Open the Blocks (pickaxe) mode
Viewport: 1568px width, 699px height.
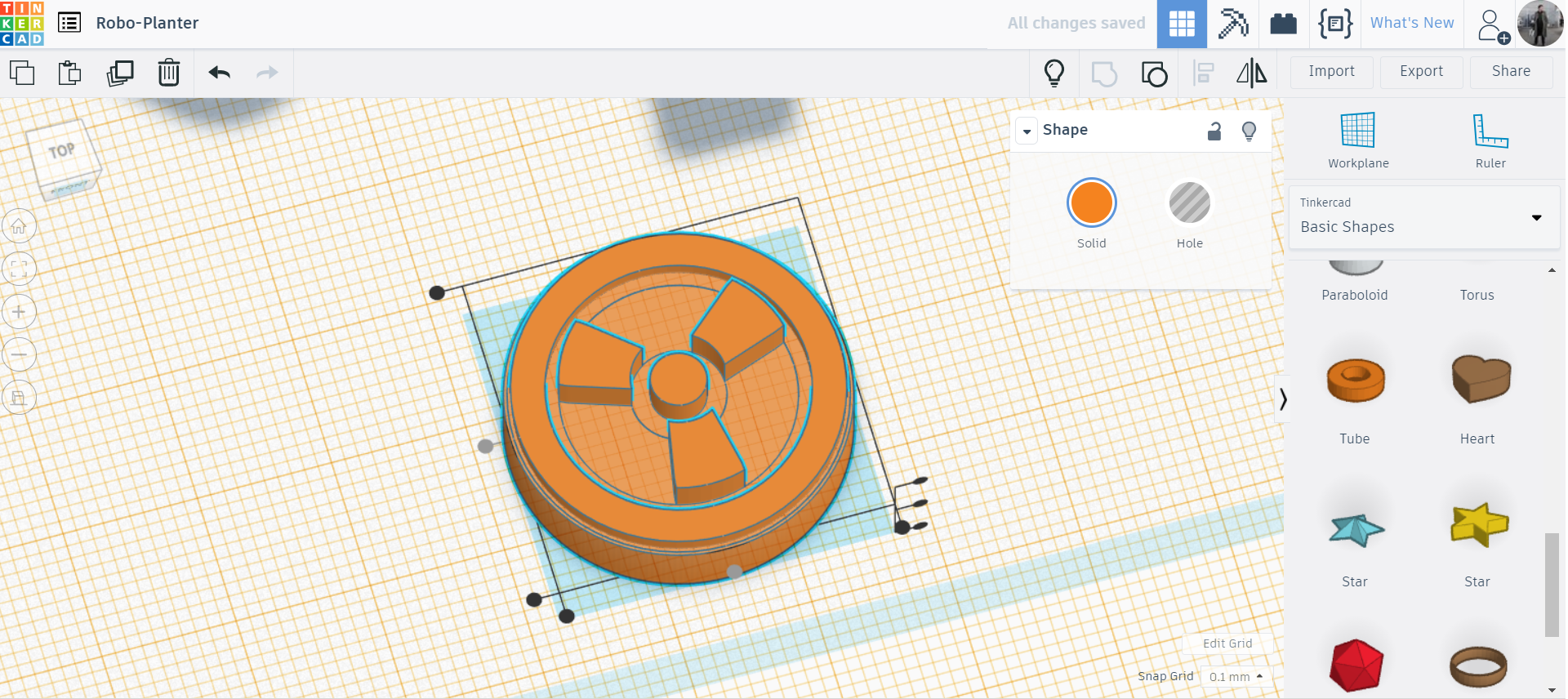pyautogui.click(x=1233, y=24)
